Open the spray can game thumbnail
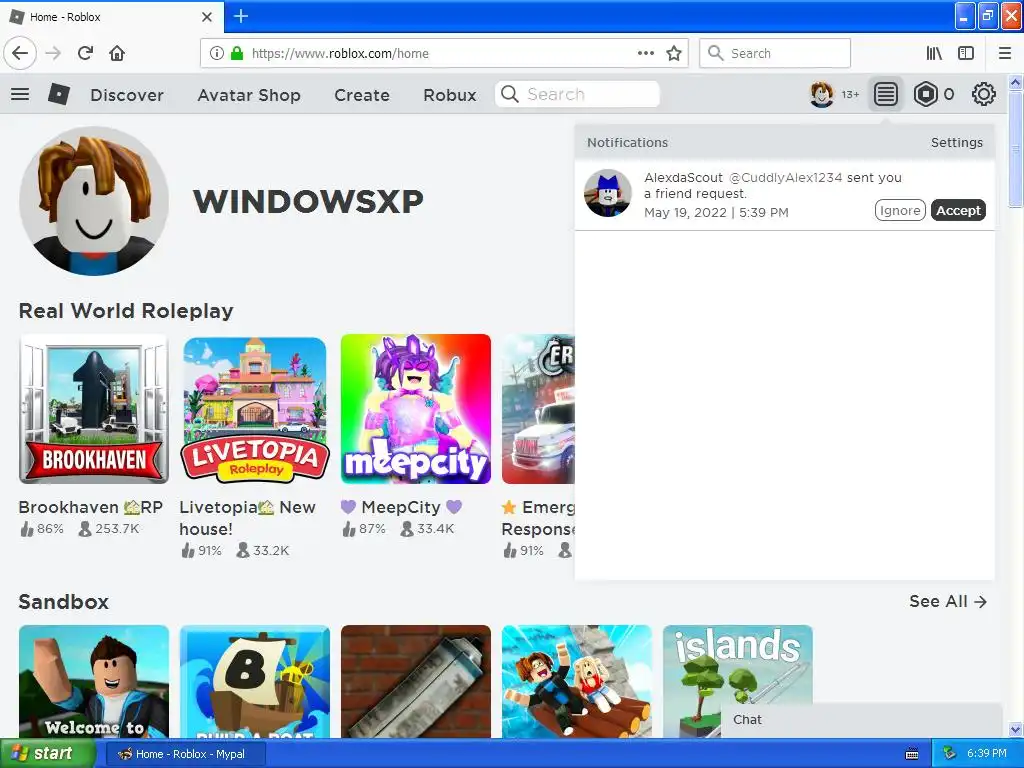1024x768 pixels. (x=415, y=681)
